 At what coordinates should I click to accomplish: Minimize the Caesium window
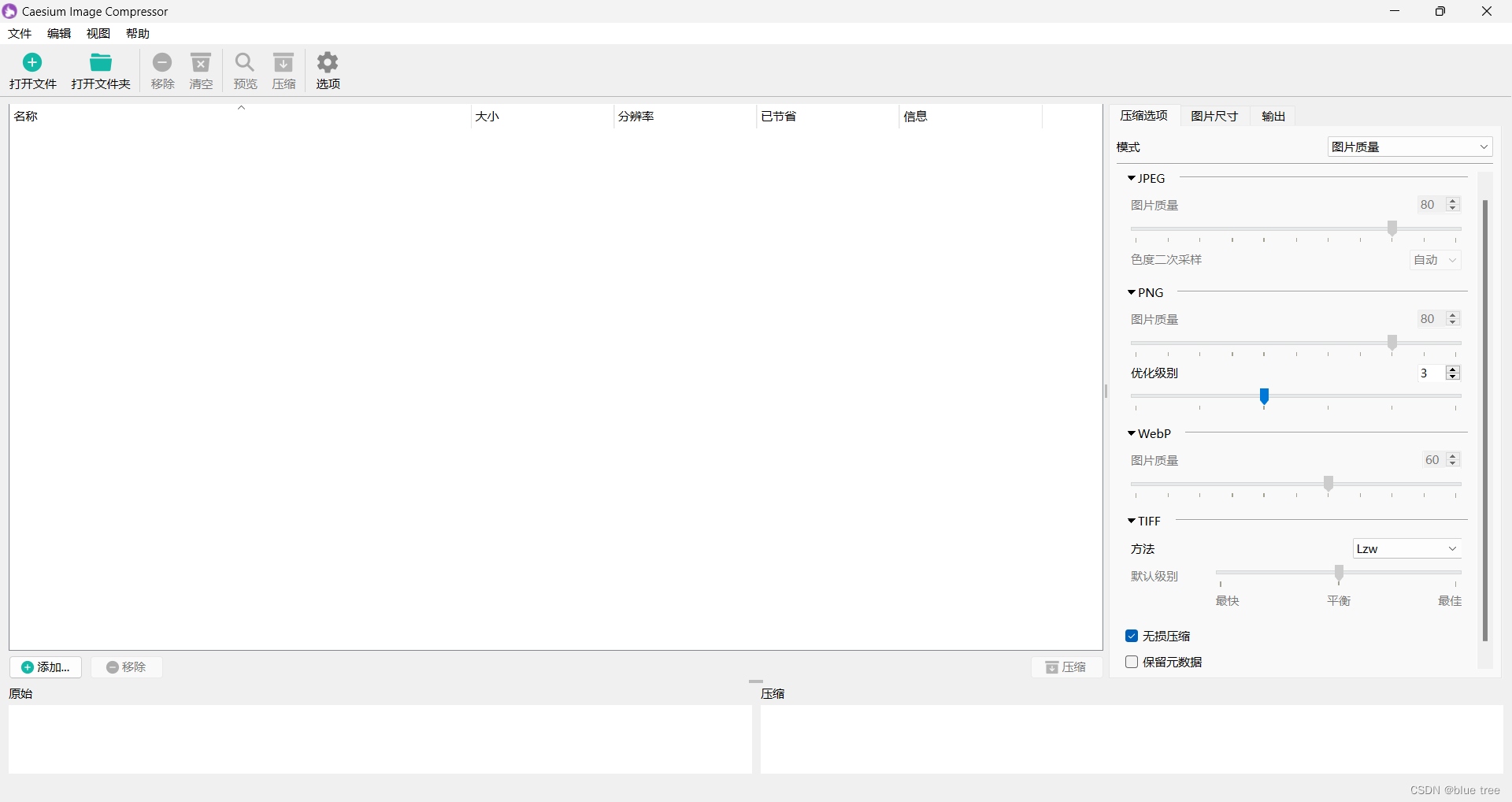(x=1395, y=11)
